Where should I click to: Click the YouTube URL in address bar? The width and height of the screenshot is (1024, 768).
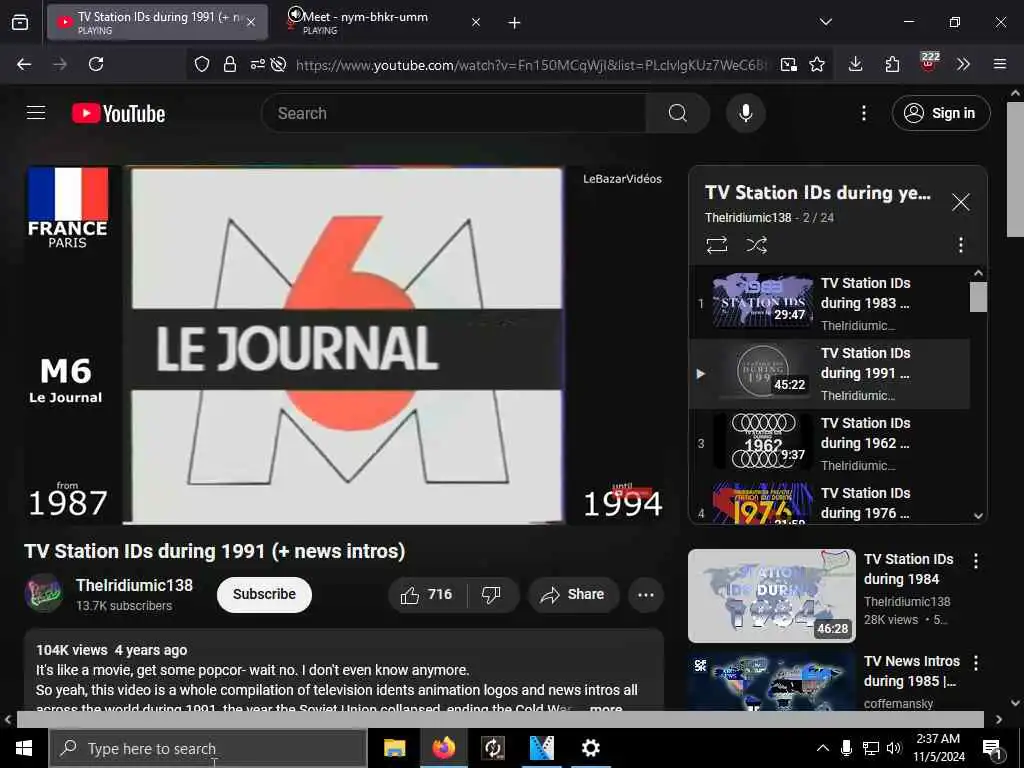[530, 65]
